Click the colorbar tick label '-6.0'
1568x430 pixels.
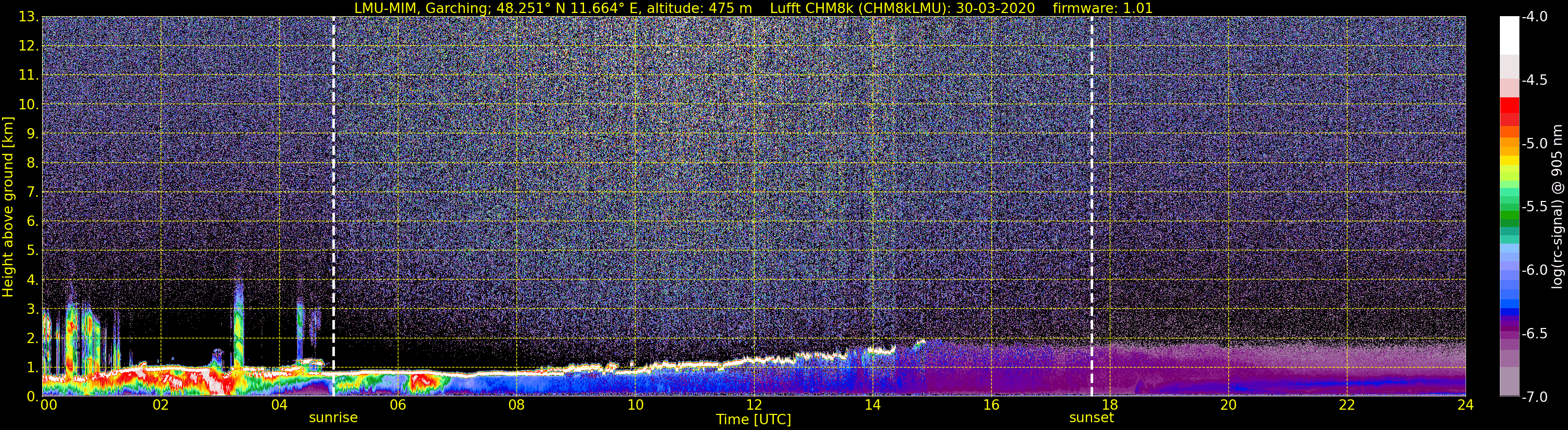pyautogui.click(x=1535, y=270)
